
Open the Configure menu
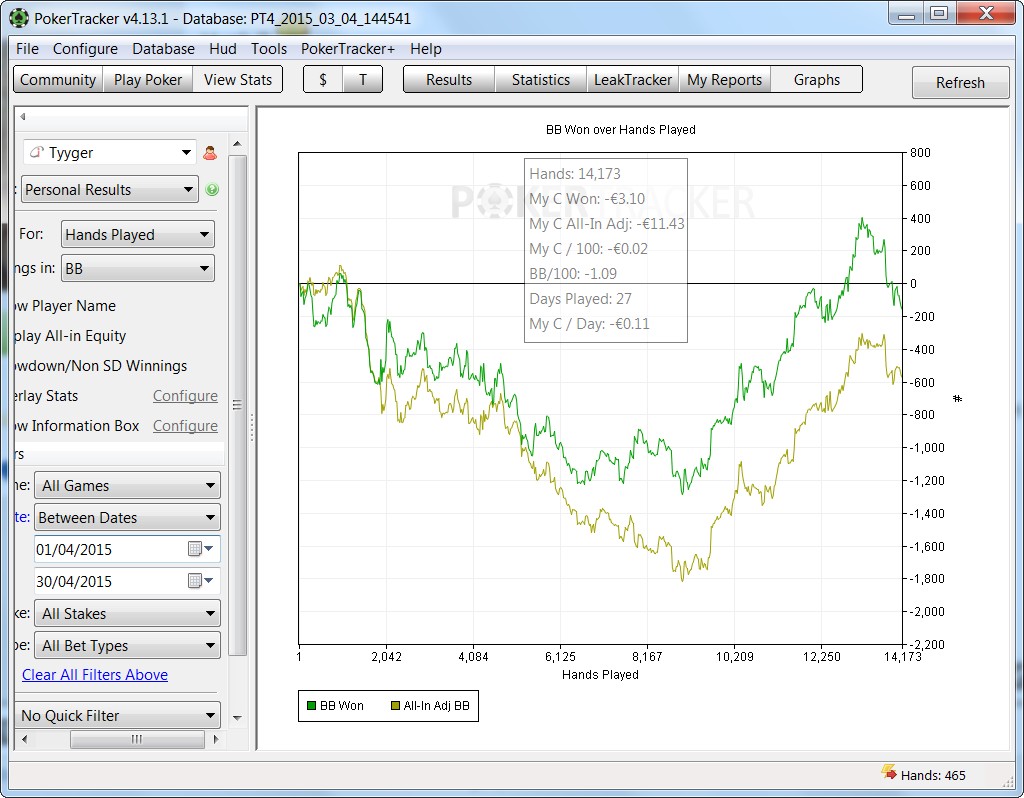click(86, 49)
